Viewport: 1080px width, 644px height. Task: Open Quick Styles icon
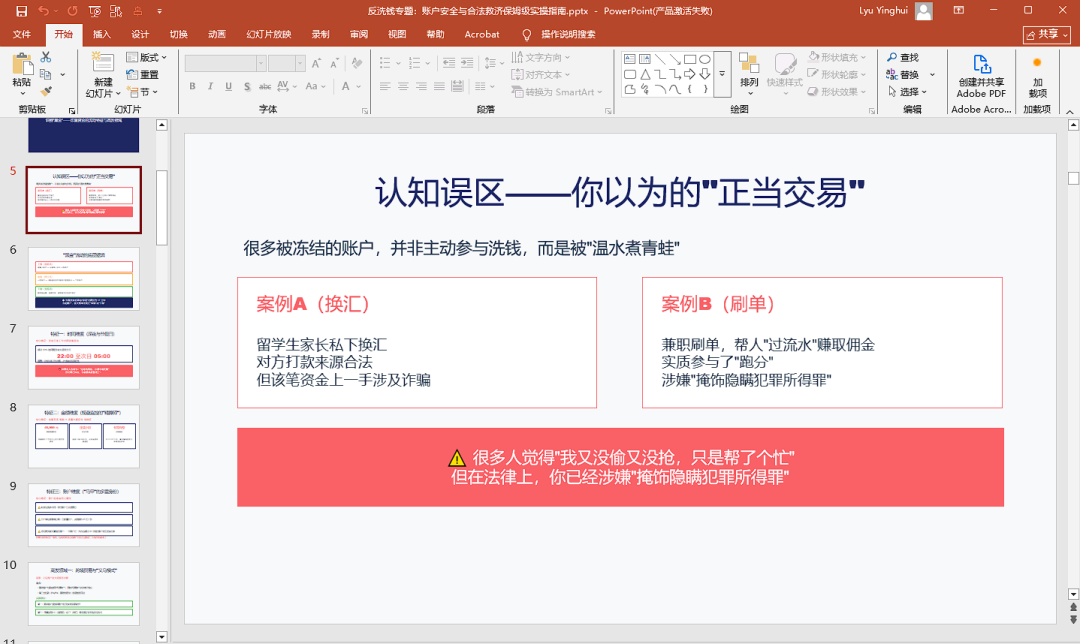click(785, 65)
